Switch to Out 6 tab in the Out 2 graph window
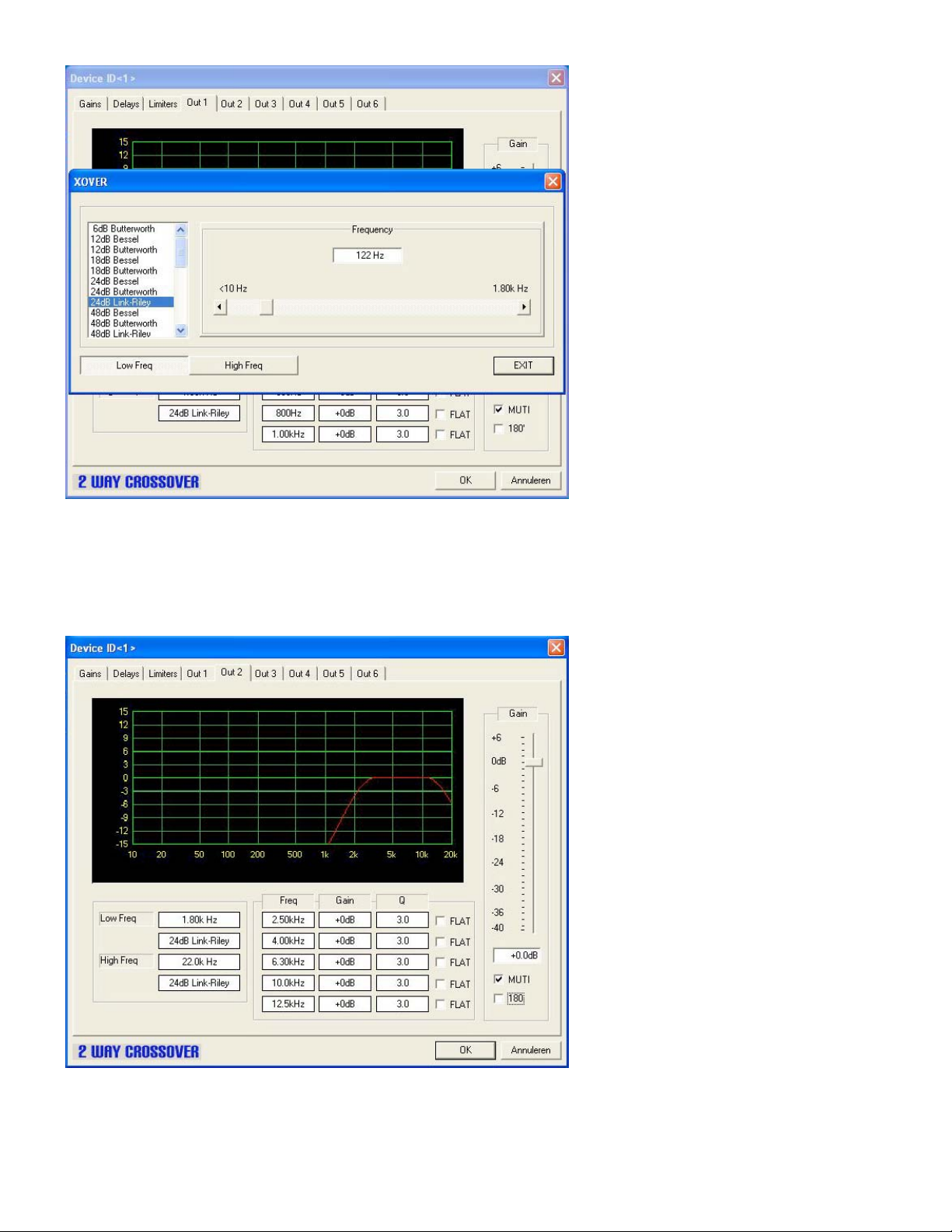 click(368, 674)
